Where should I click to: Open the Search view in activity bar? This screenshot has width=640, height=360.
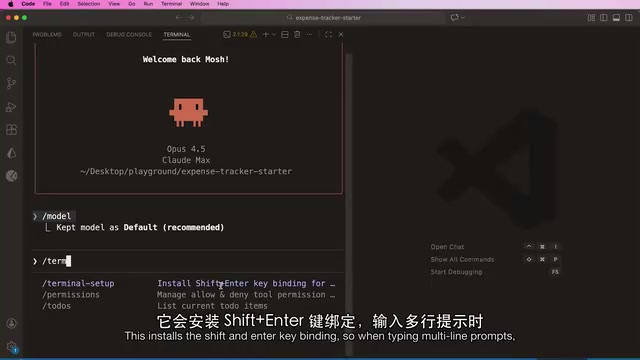pos(11,60)
